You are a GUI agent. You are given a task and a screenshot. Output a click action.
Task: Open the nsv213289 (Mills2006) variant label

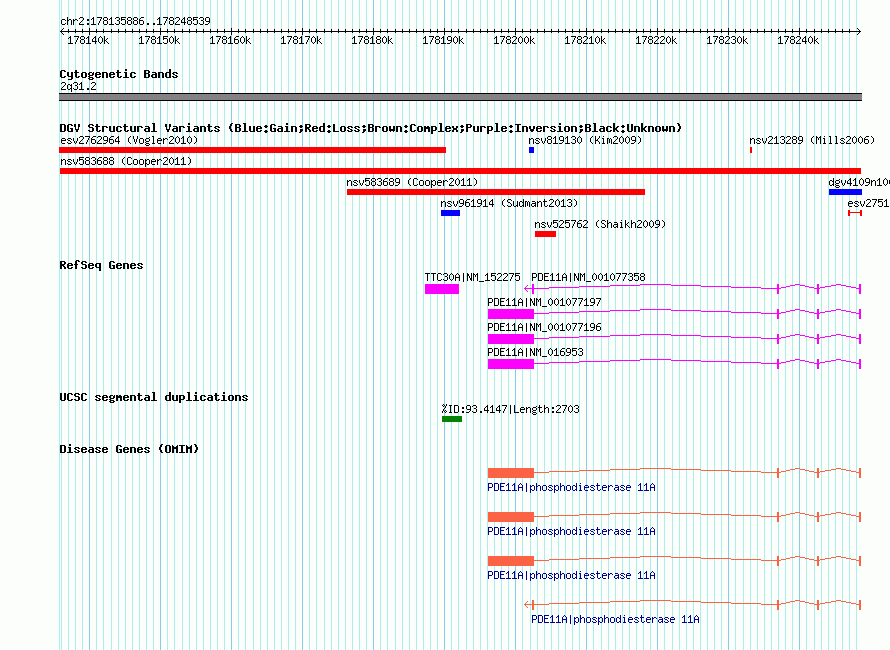click(x=812, y=140)
